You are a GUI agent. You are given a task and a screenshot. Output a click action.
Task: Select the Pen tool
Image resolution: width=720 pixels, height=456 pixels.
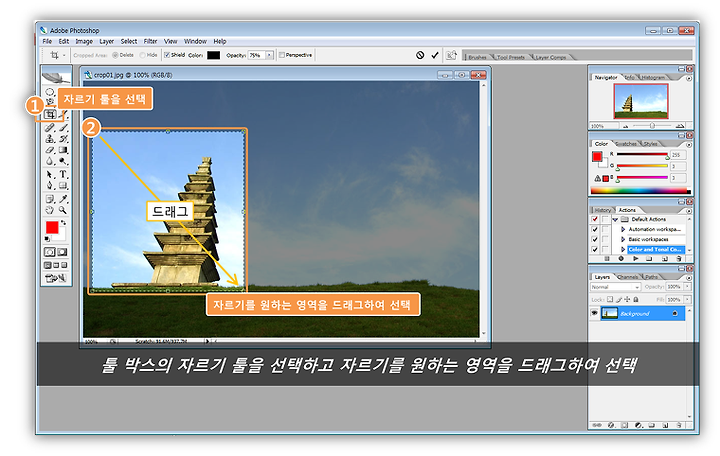[x=50, y=186]
